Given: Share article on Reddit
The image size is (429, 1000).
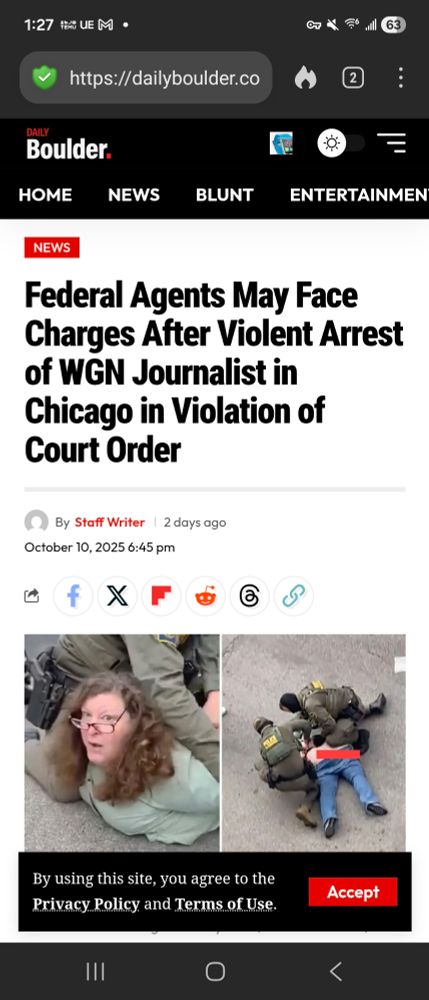Looking at the screenshot, I should click(x=205, y=596).
